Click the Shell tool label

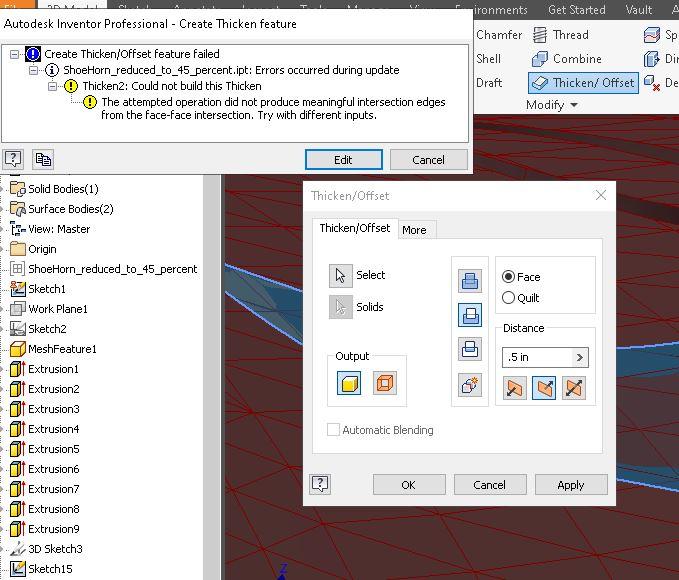point(488,59)
